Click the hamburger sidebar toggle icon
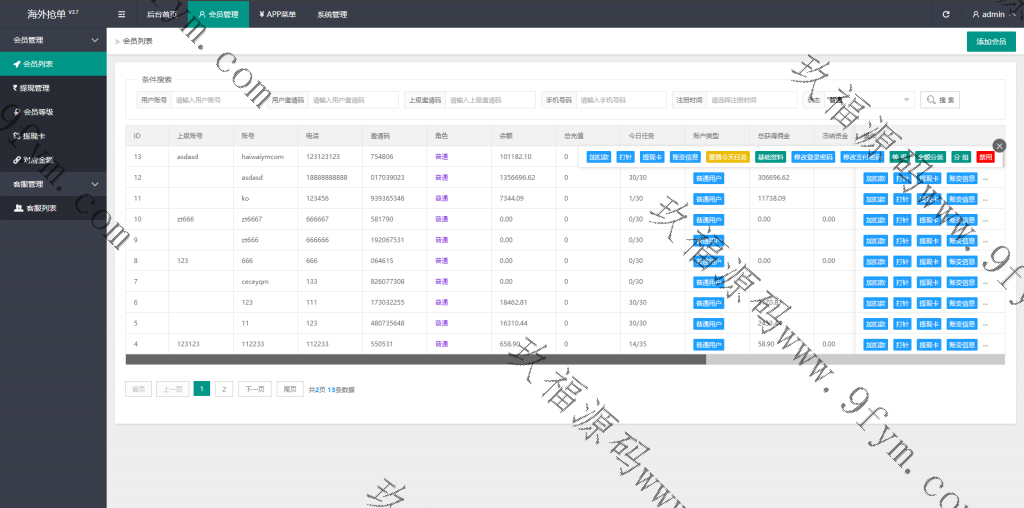Viewport: 1024px width, 508px height. tap(121, 14)
